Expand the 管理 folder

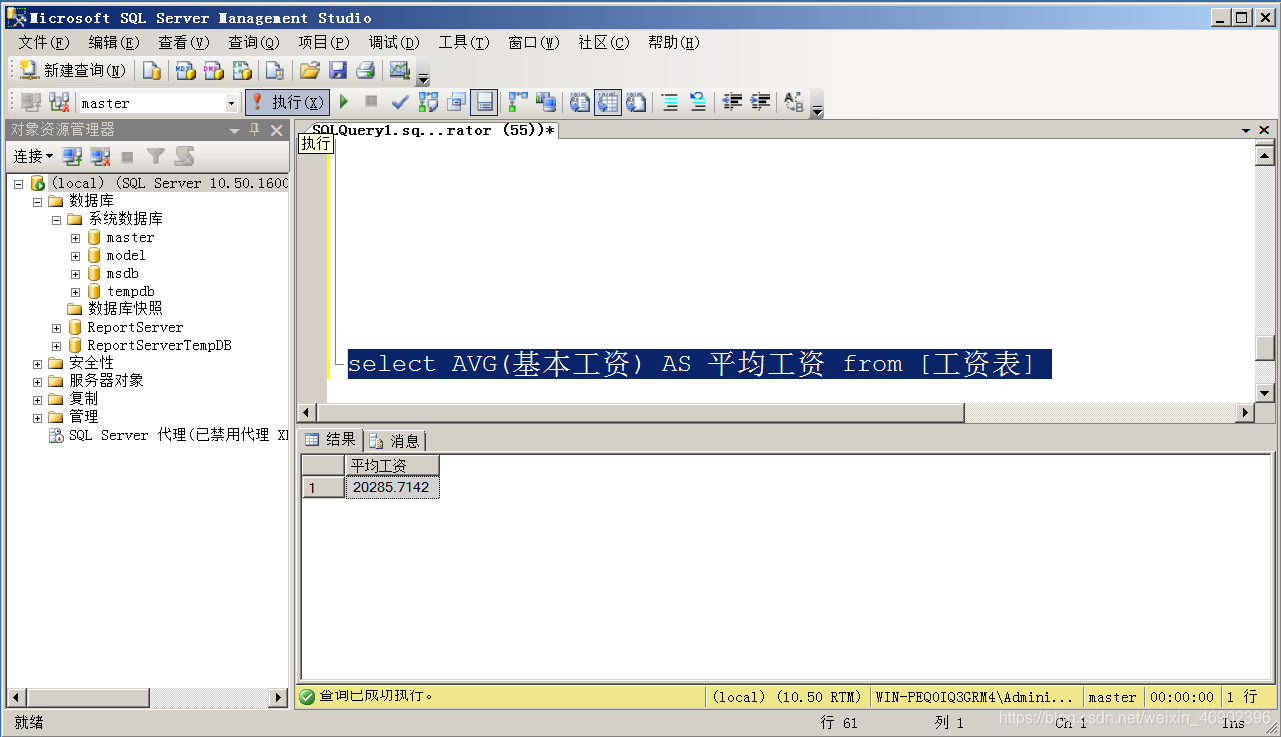coord(37,418)
